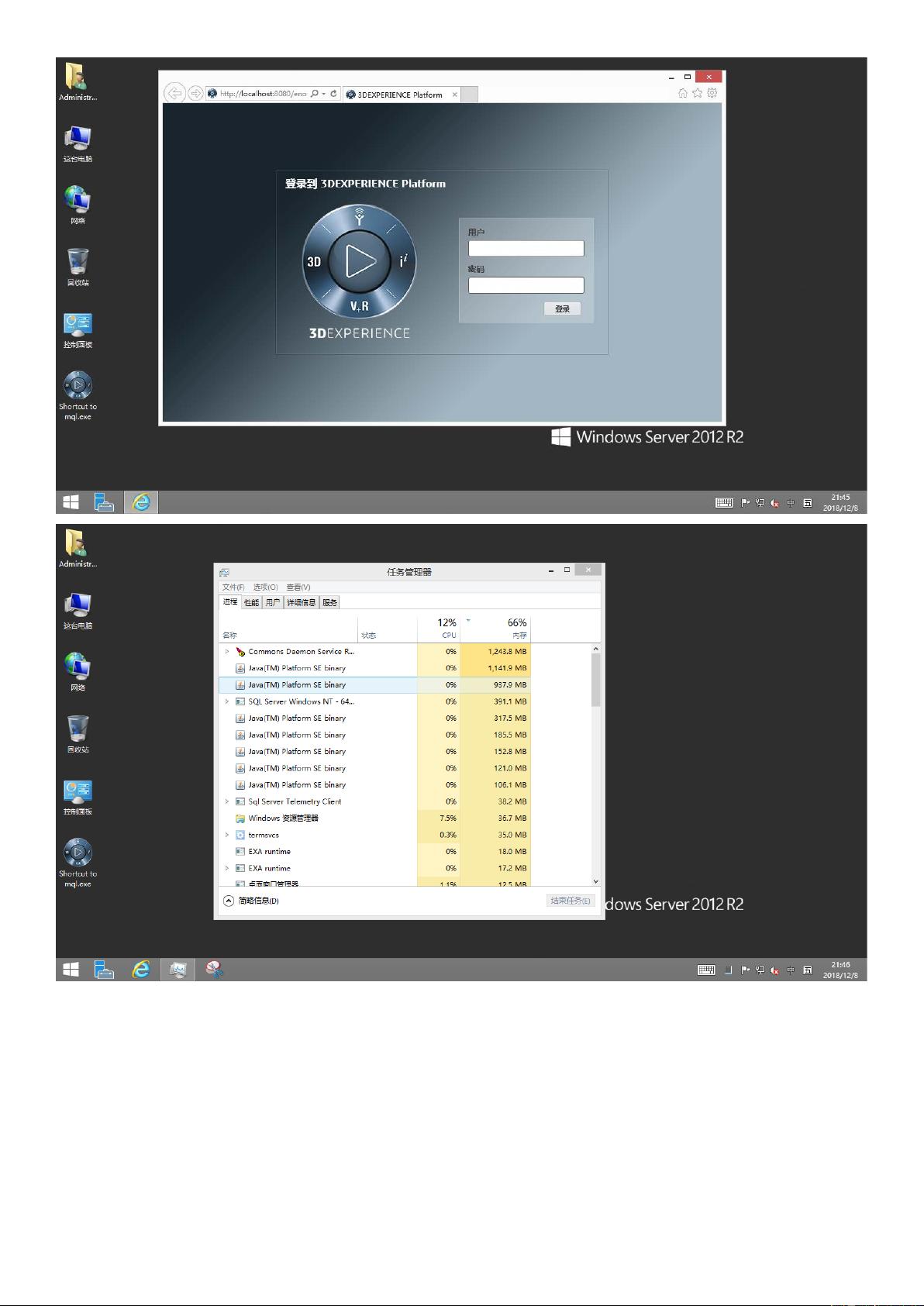The image size is (924, 1306).
Task: Expand the SQL Server Windows NT process
Action: tap(227, 701)
